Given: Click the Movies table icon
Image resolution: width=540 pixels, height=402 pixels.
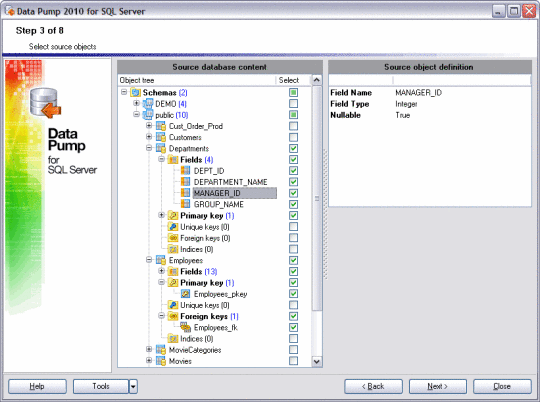Looking at the screenshot, I should [x=160, y=361].
